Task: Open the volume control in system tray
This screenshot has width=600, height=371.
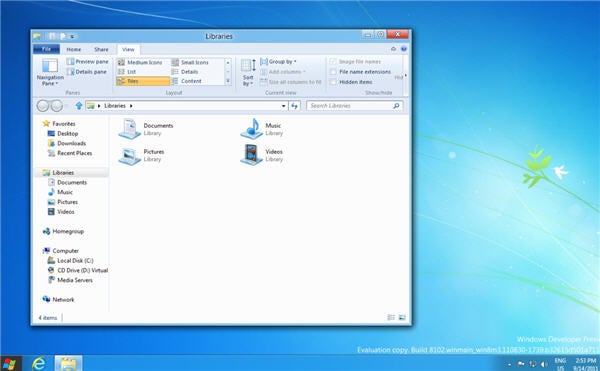Action: (x=544, y=364)
